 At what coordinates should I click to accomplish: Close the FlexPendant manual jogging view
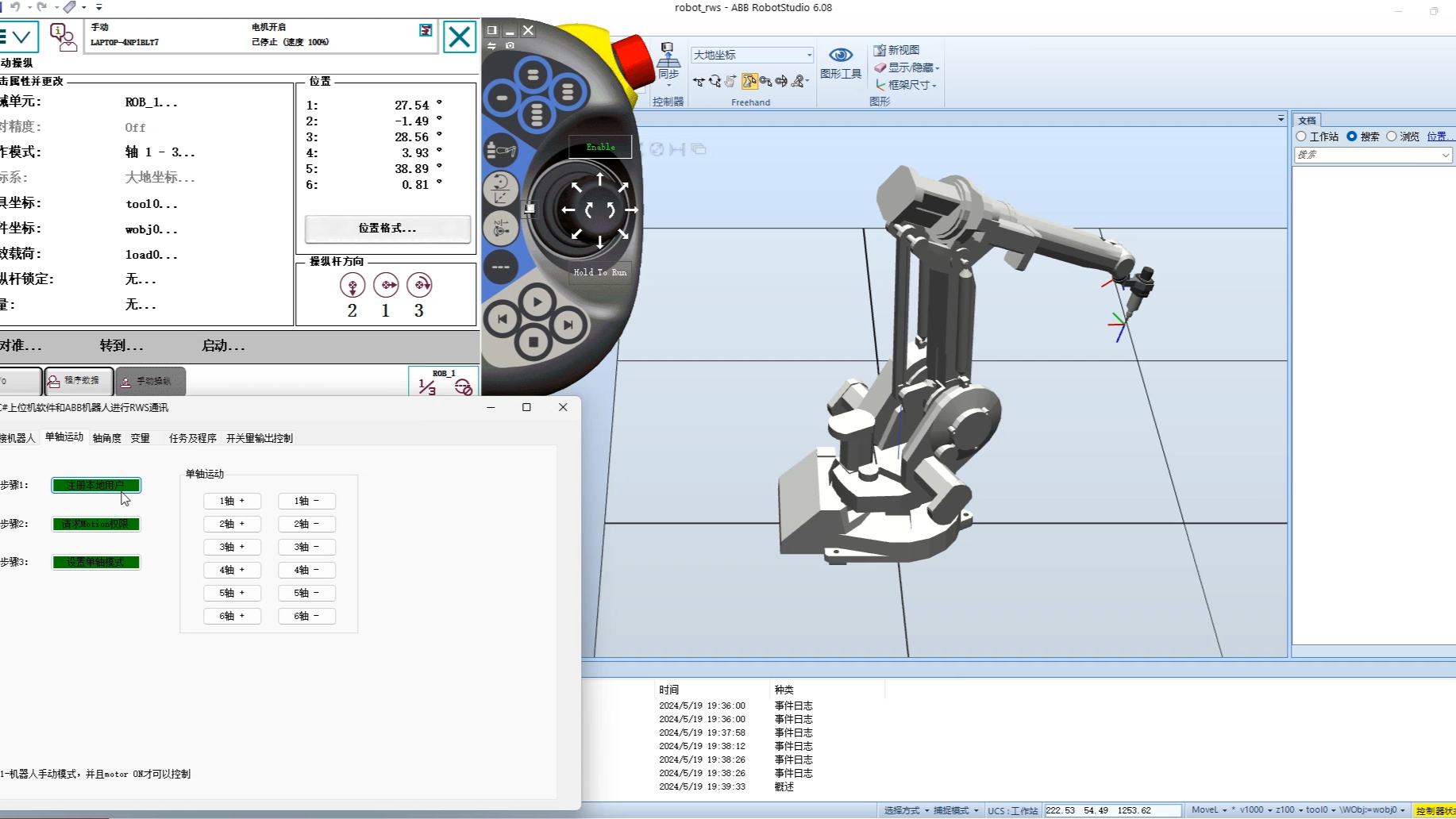459,37
